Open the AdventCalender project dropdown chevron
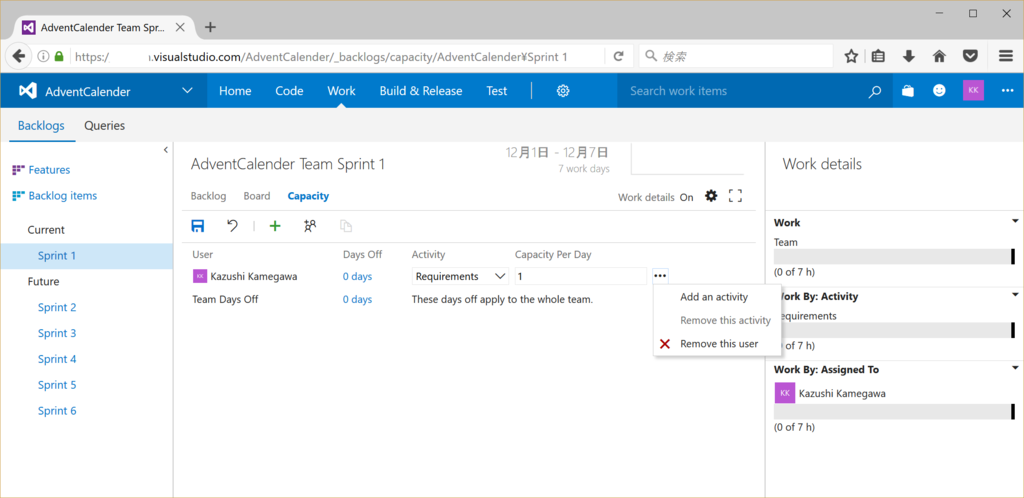This screenshot has width=1024, height=498. coord(187,91)
